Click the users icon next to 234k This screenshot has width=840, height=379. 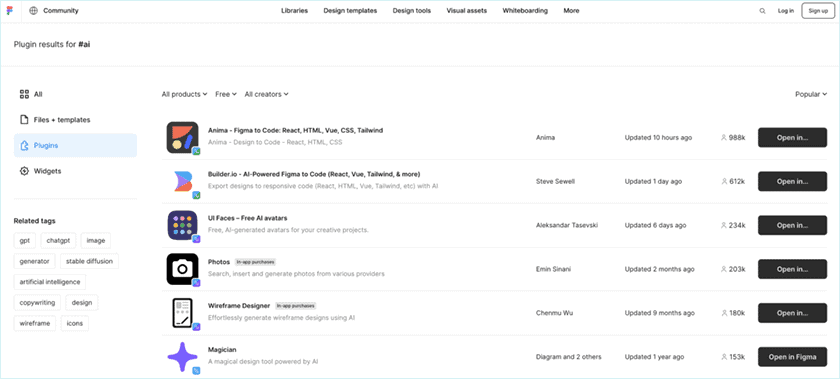pyautogui.click(x=724, y=226)
